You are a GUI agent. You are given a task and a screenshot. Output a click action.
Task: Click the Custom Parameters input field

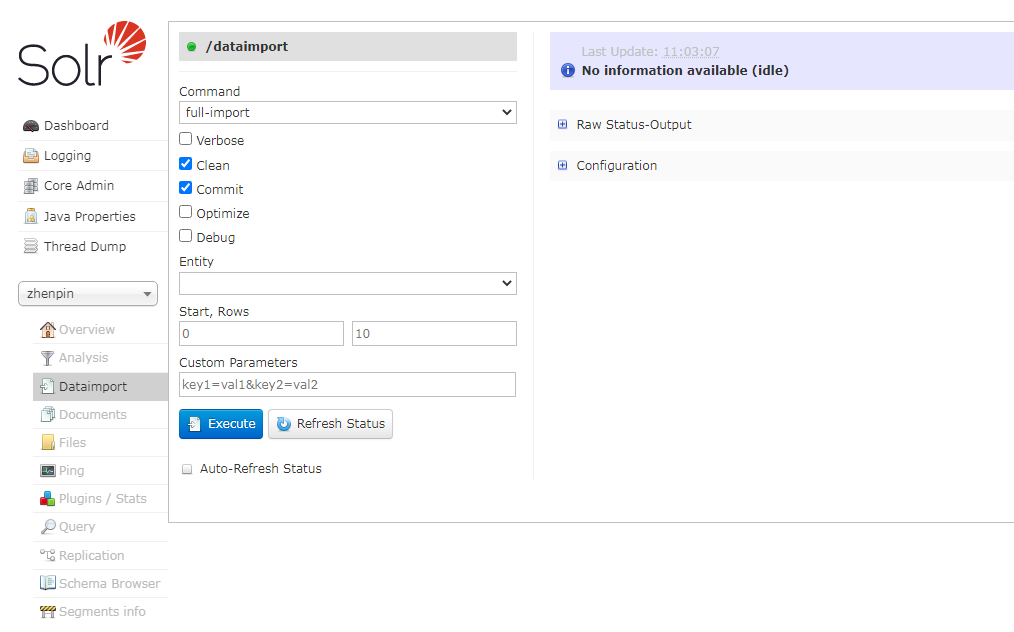[347, 385]
